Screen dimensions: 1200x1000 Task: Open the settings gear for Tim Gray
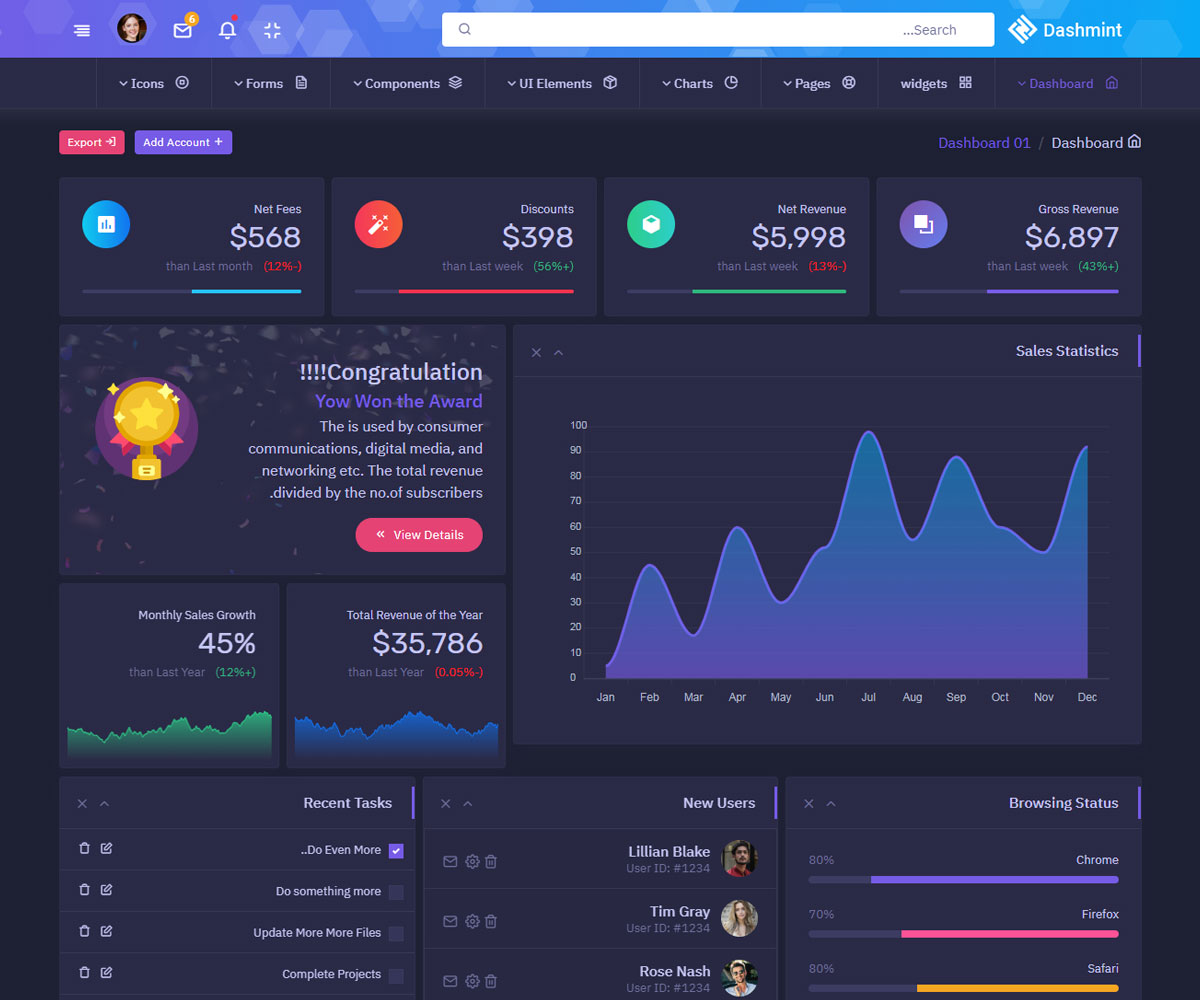[472, 921]
